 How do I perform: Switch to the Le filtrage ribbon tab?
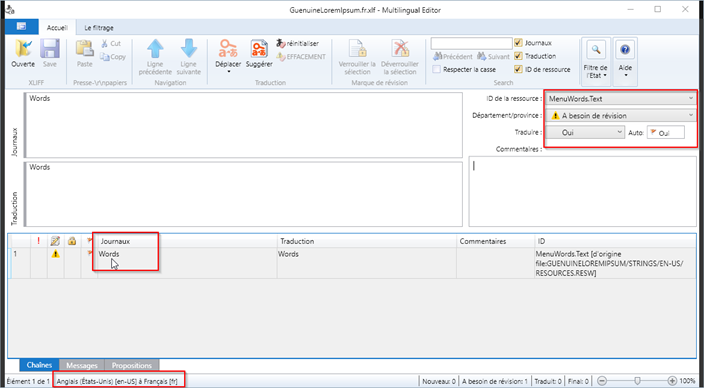tap(99, 28)
